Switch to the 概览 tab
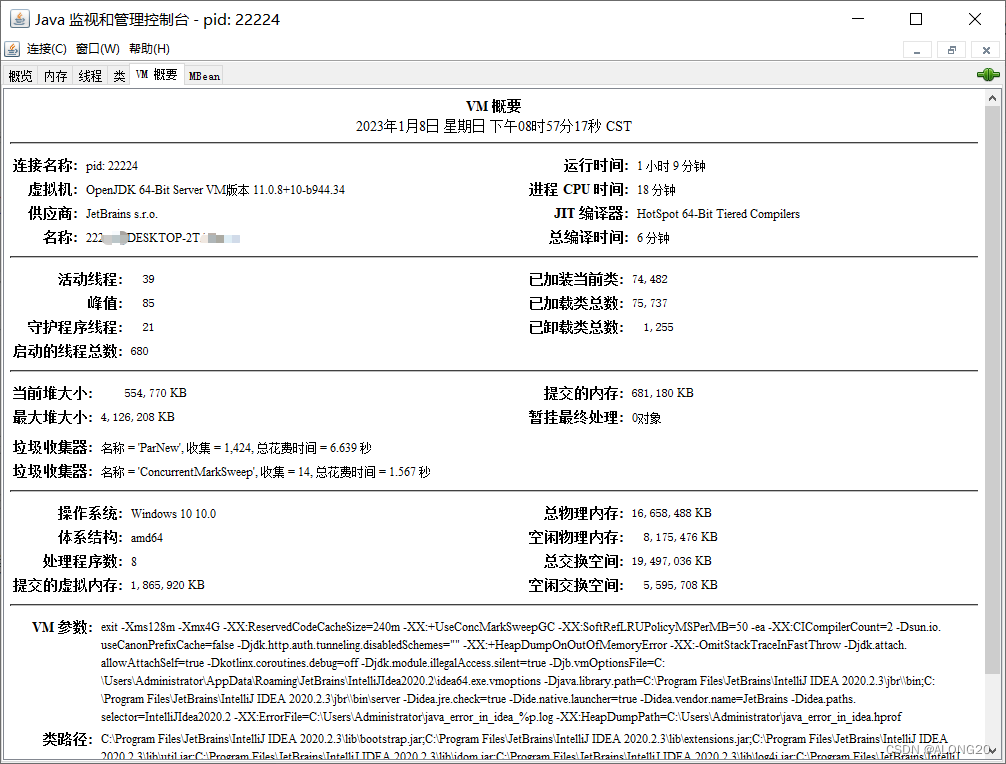The width and height of the screenshot is (1006, 764). [21, 76]
